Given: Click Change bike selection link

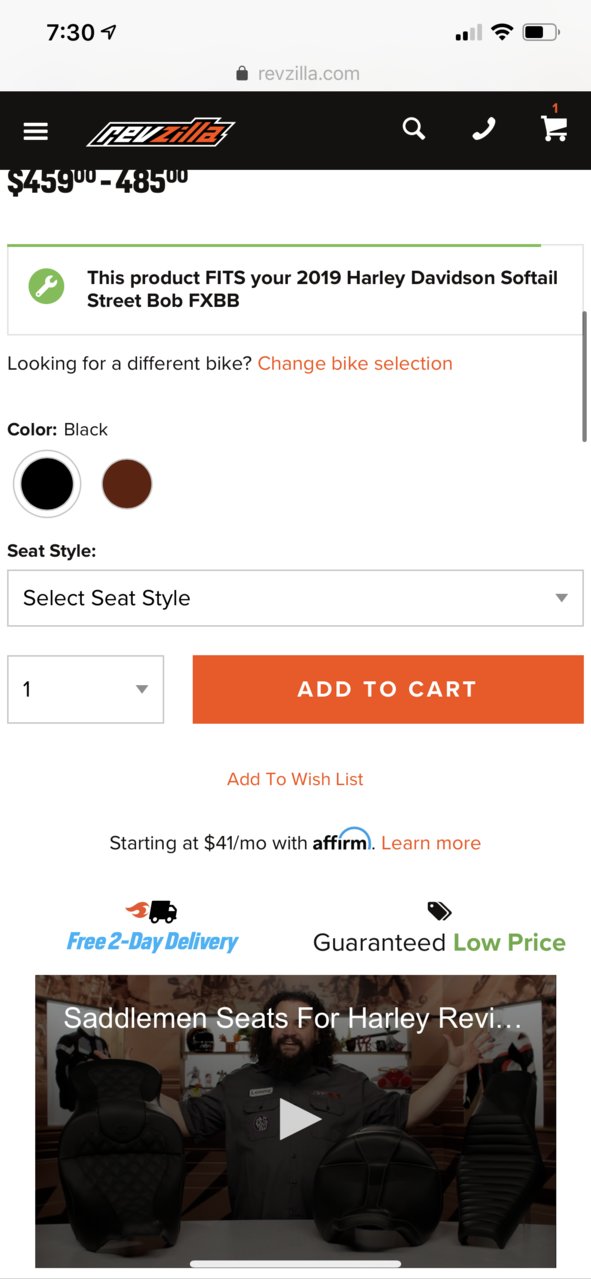Looking at the screenshot, I should point(355,363).
